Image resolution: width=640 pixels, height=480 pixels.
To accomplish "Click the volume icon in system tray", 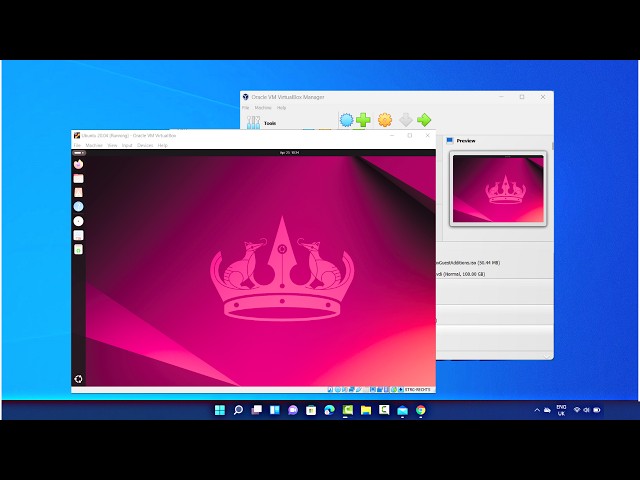I will coord(587,410).
